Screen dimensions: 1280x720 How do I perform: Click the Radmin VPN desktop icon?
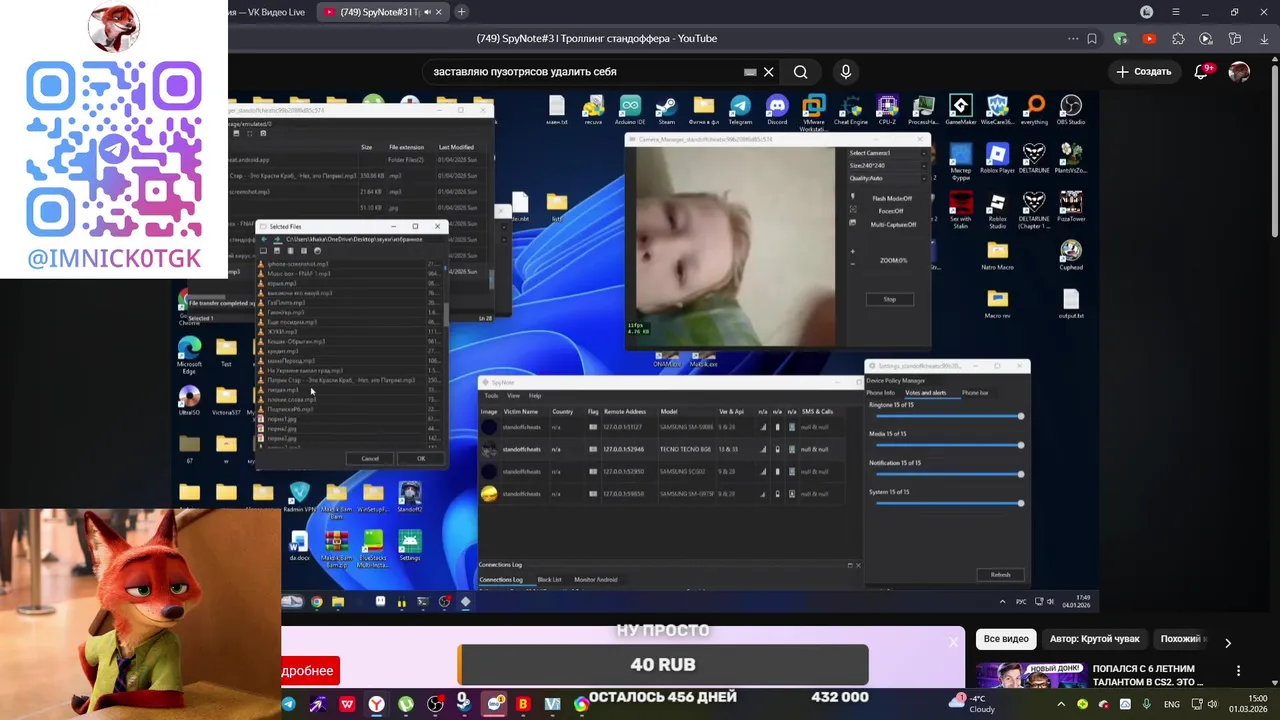299,496
